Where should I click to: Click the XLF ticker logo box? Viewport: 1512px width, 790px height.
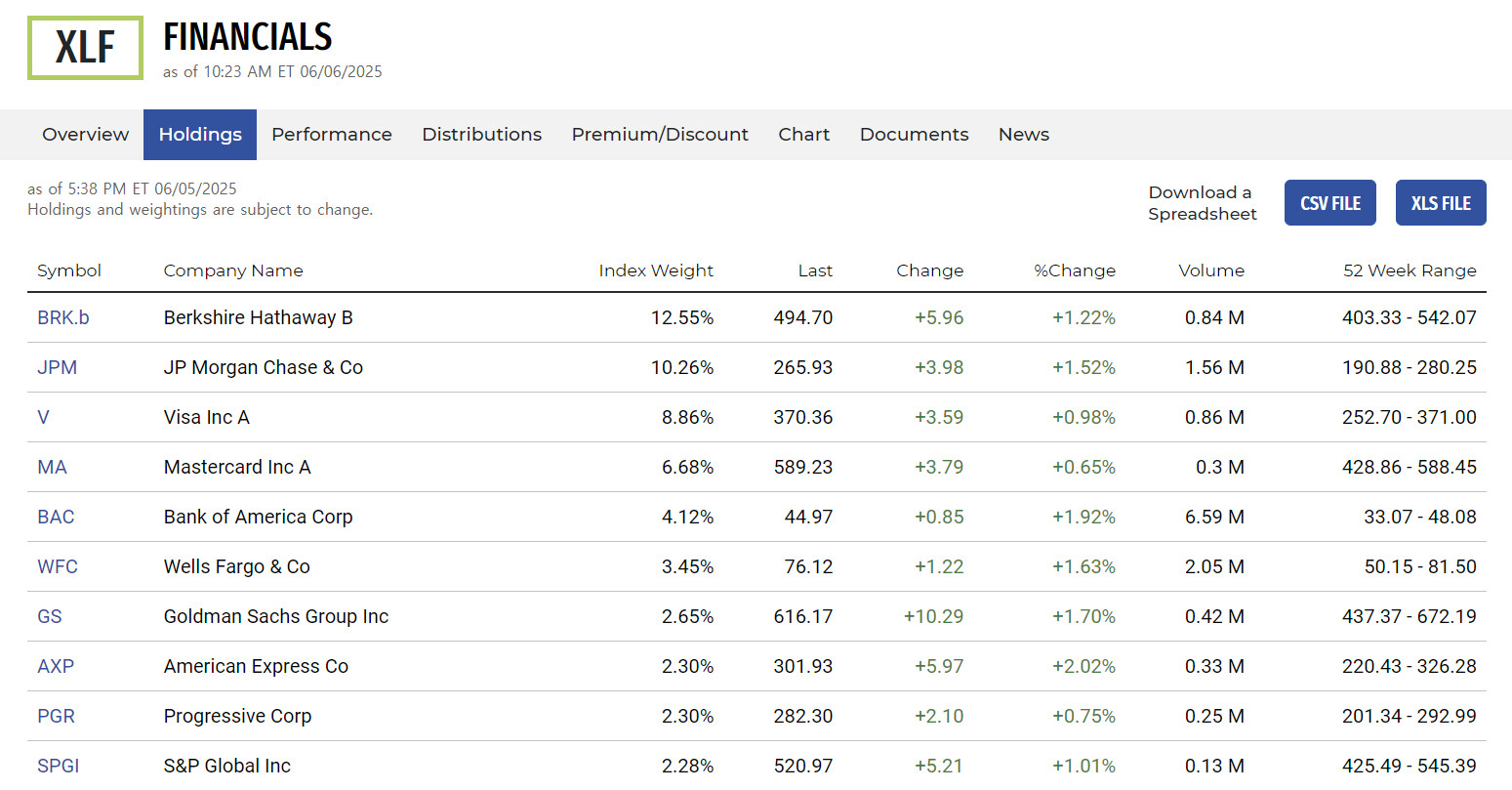(x=85, y=48)
